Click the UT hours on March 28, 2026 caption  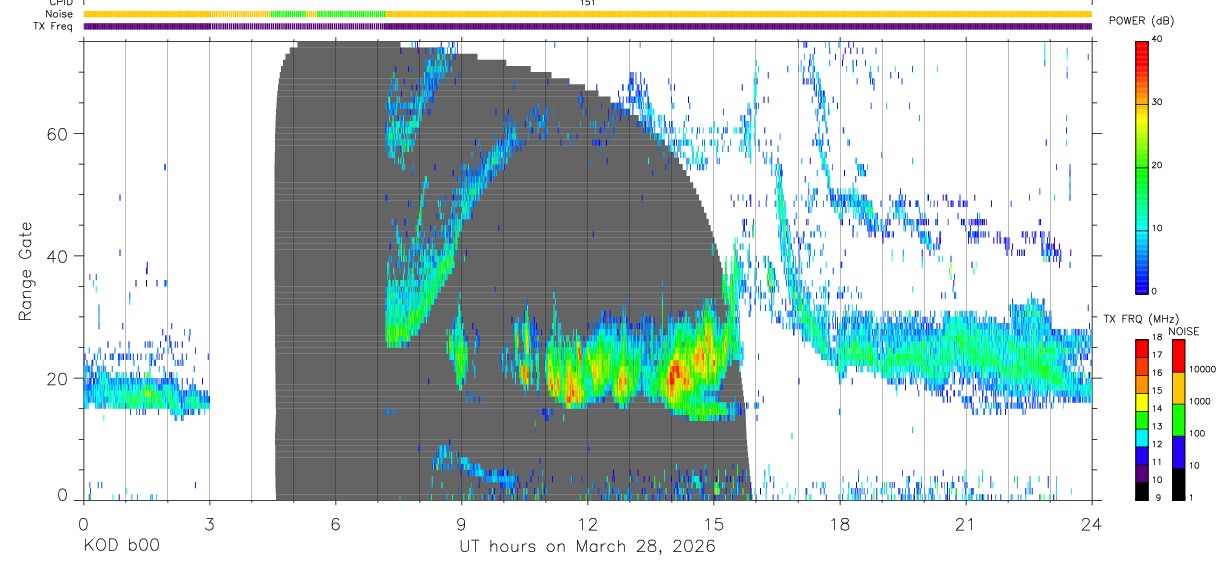click(587, 548)
